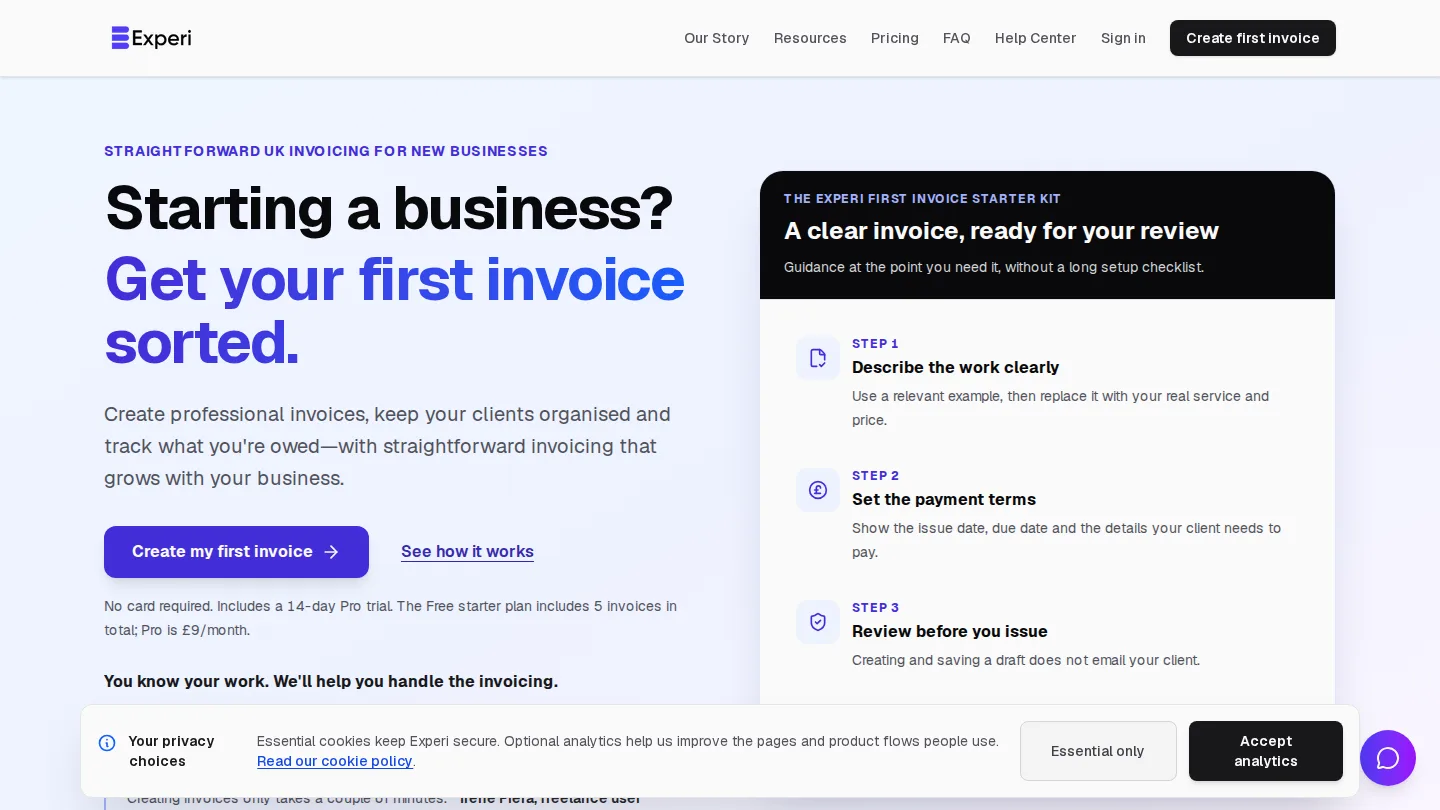Click the Step 1 document icon

click(x=818, y=358)
